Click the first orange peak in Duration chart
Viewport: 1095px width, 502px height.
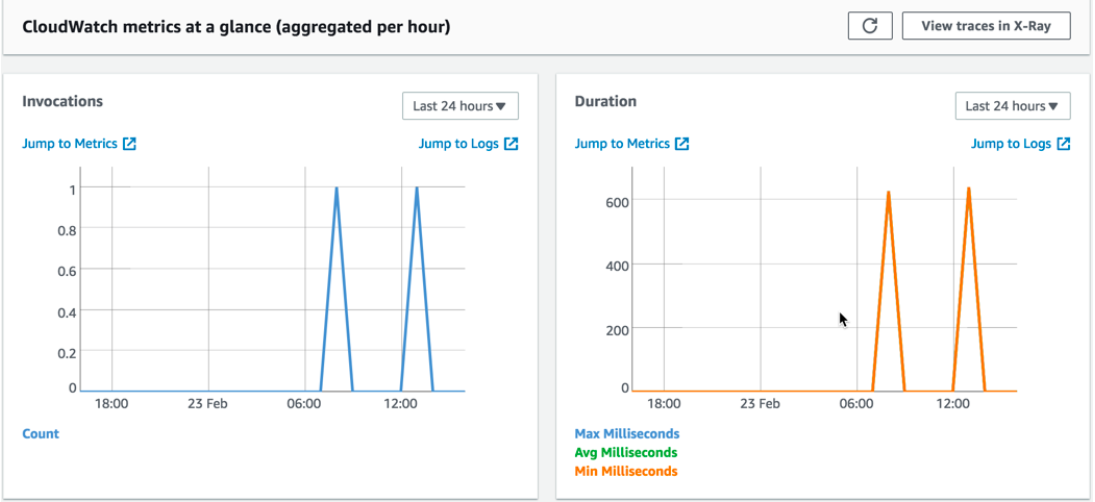[888, 192]
